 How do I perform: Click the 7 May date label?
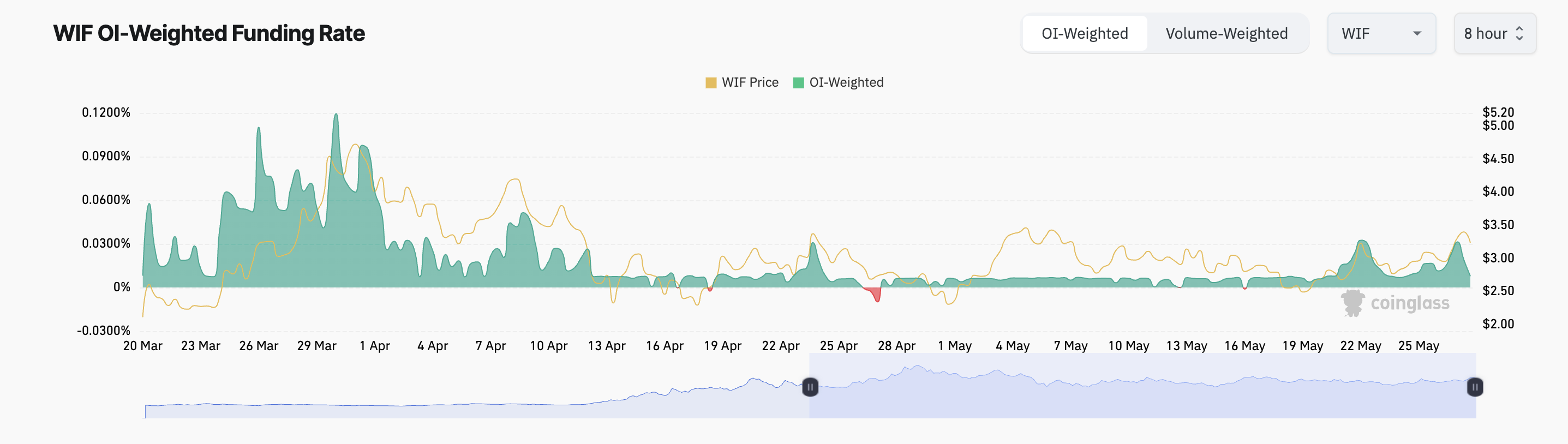point(1070,346)
